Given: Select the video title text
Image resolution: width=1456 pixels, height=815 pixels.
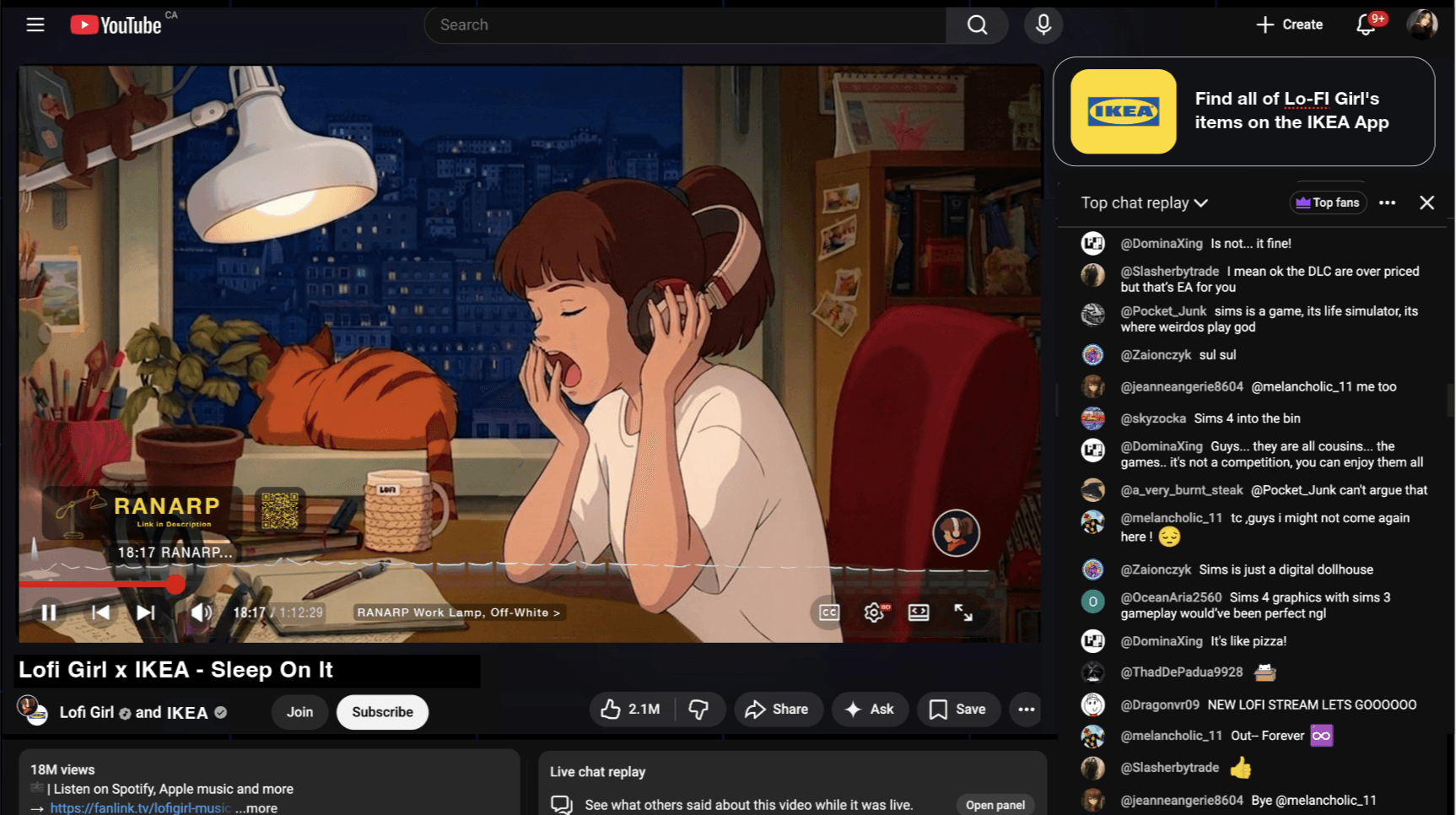Looking at the screenshot, I should [175, 670].
